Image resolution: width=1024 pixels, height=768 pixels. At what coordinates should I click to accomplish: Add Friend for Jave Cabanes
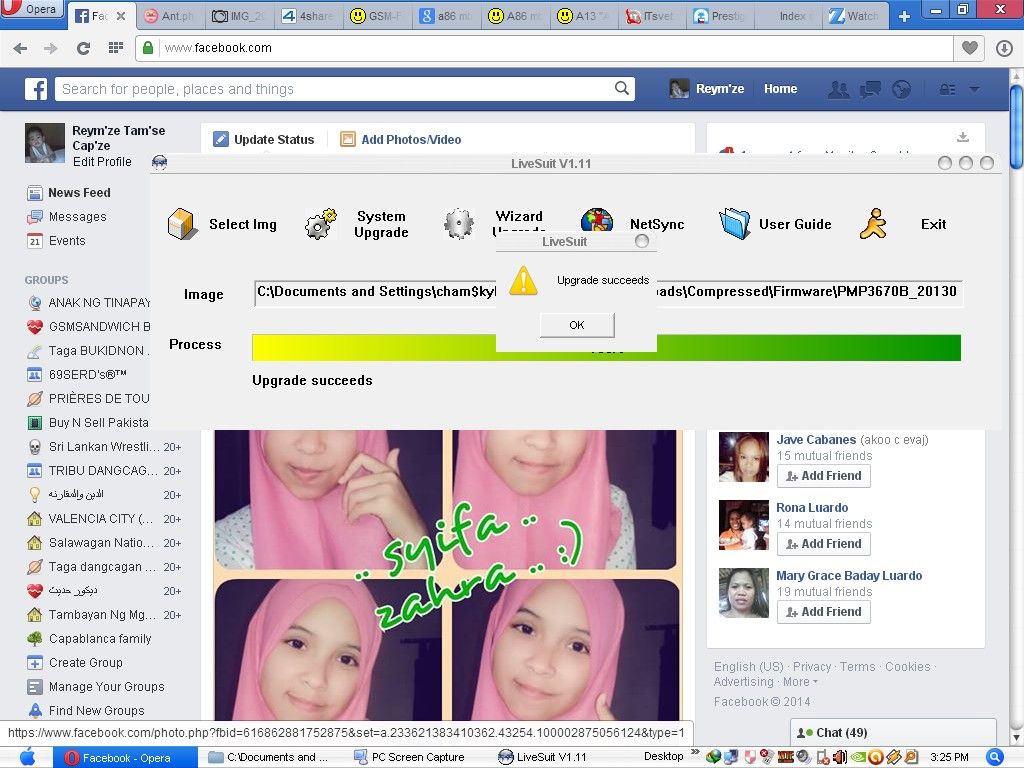tap(824, 475)
